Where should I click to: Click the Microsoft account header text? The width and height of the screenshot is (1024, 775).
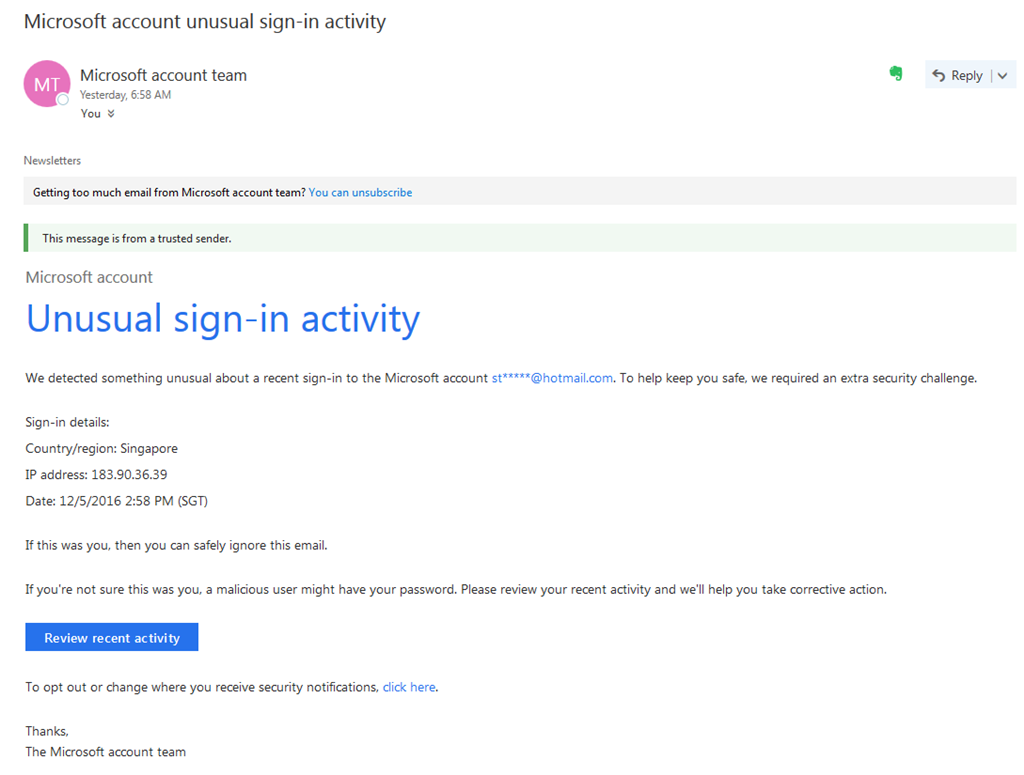(88, 277)
